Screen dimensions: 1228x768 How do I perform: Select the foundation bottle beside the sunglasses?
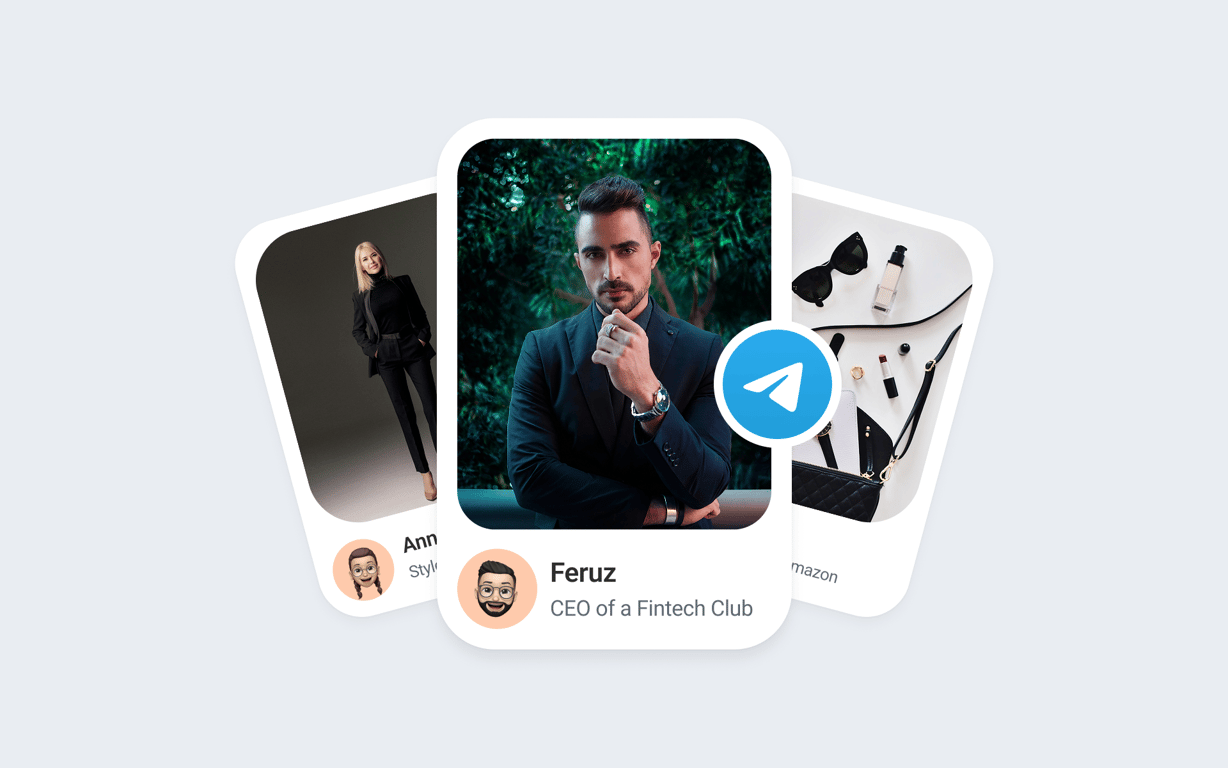pyautogui.click(x=888, y=277)
